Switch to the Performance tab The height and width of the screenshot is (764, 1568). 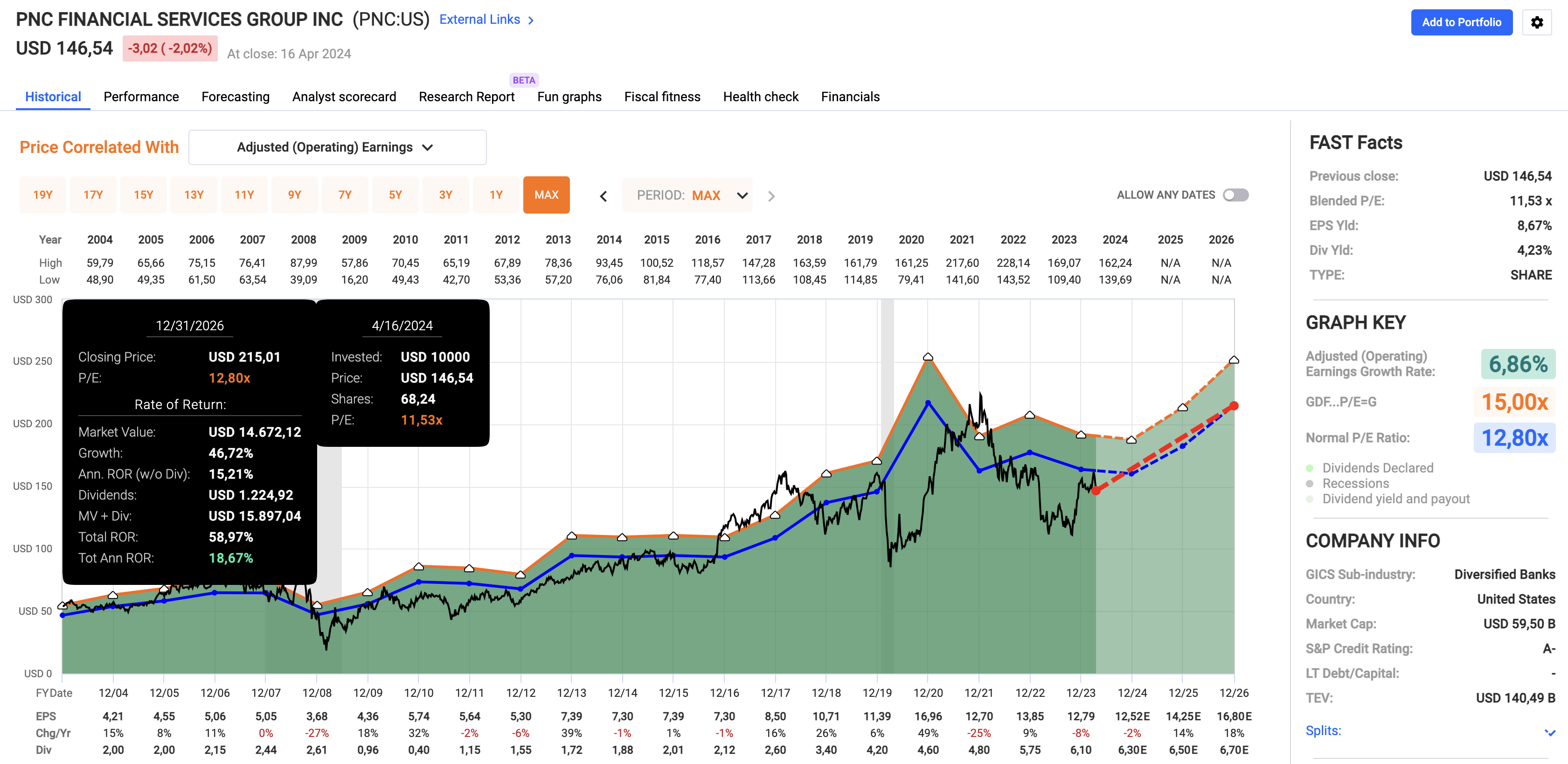coord(140,96)
